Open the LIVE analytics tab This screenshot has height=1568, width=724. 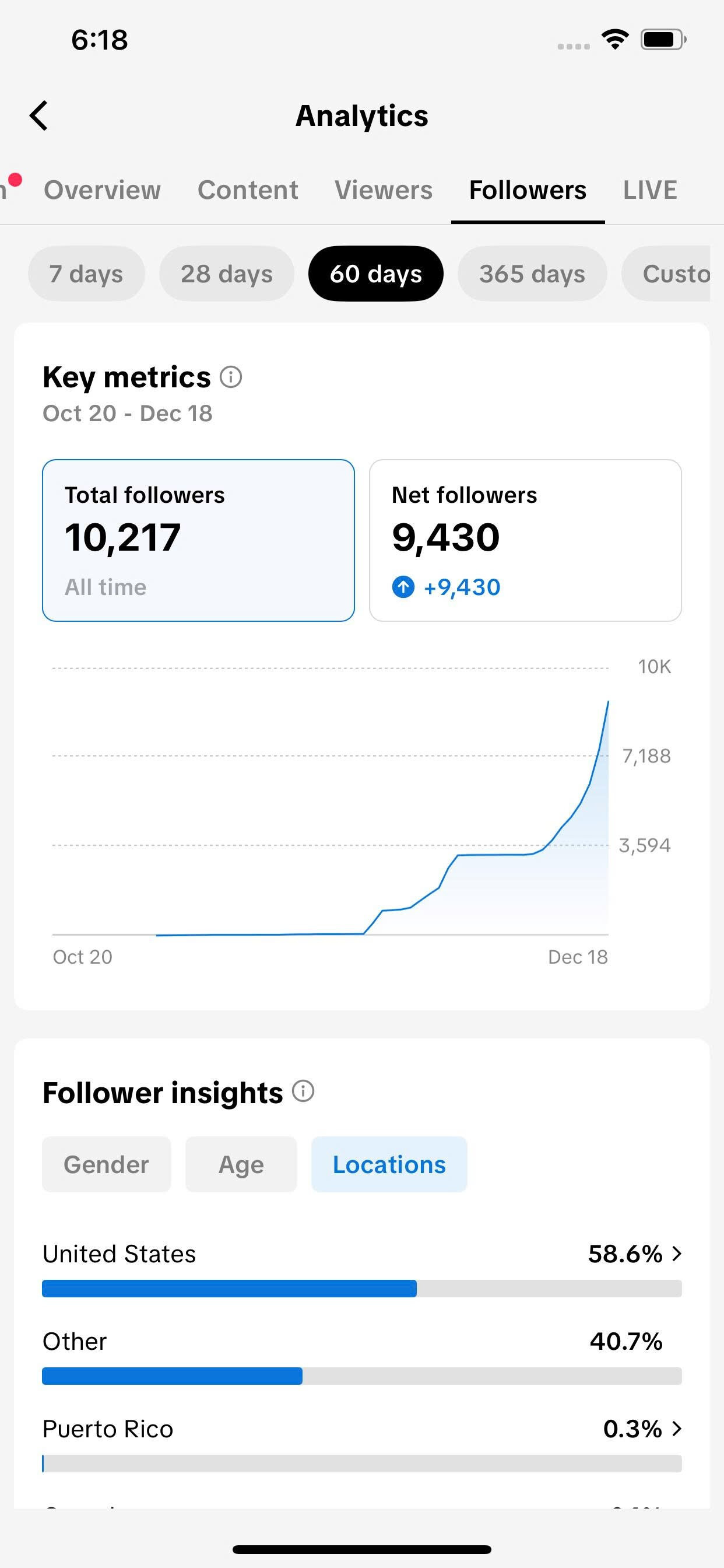(x=650, y=190)
